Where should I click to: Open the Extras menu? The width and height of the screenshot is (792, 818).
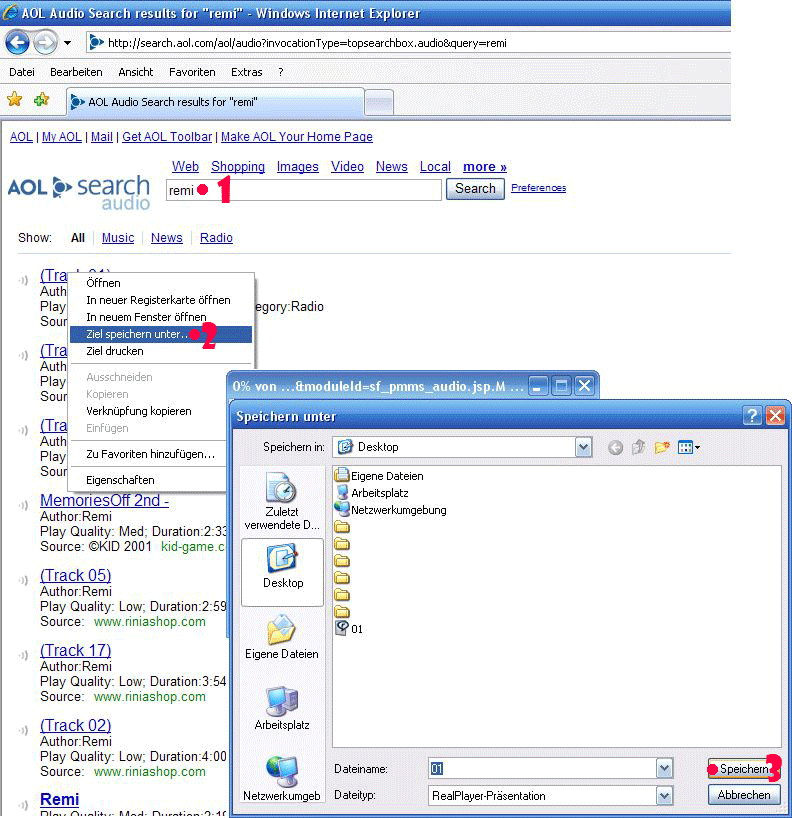[246, 72]
